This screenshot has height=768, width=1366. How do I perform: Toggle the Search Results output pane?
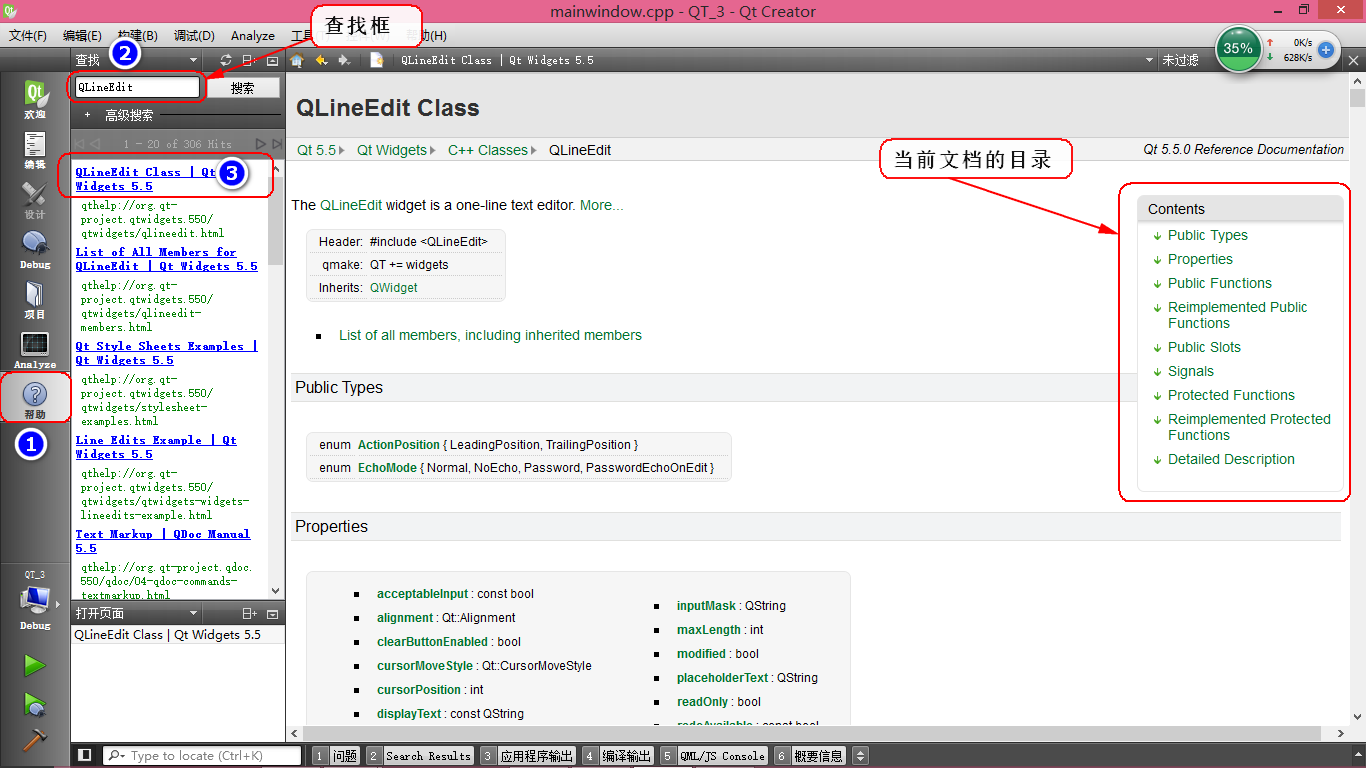419,756
